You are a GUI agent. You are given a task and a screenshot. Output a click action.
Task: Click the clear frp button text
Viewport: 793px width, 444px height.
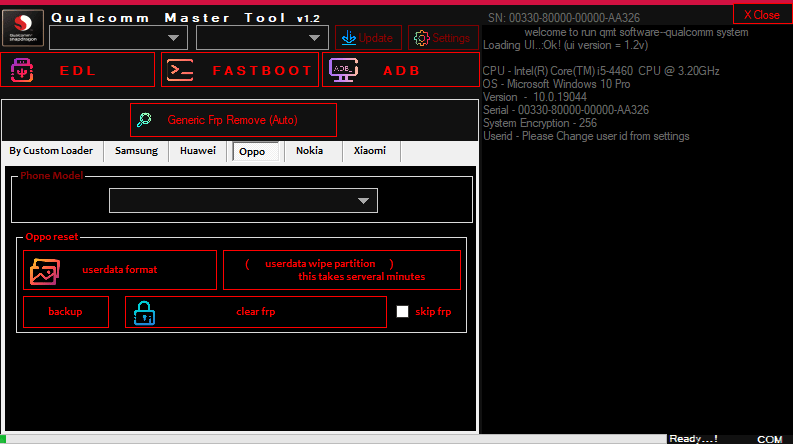click(256, 312)
